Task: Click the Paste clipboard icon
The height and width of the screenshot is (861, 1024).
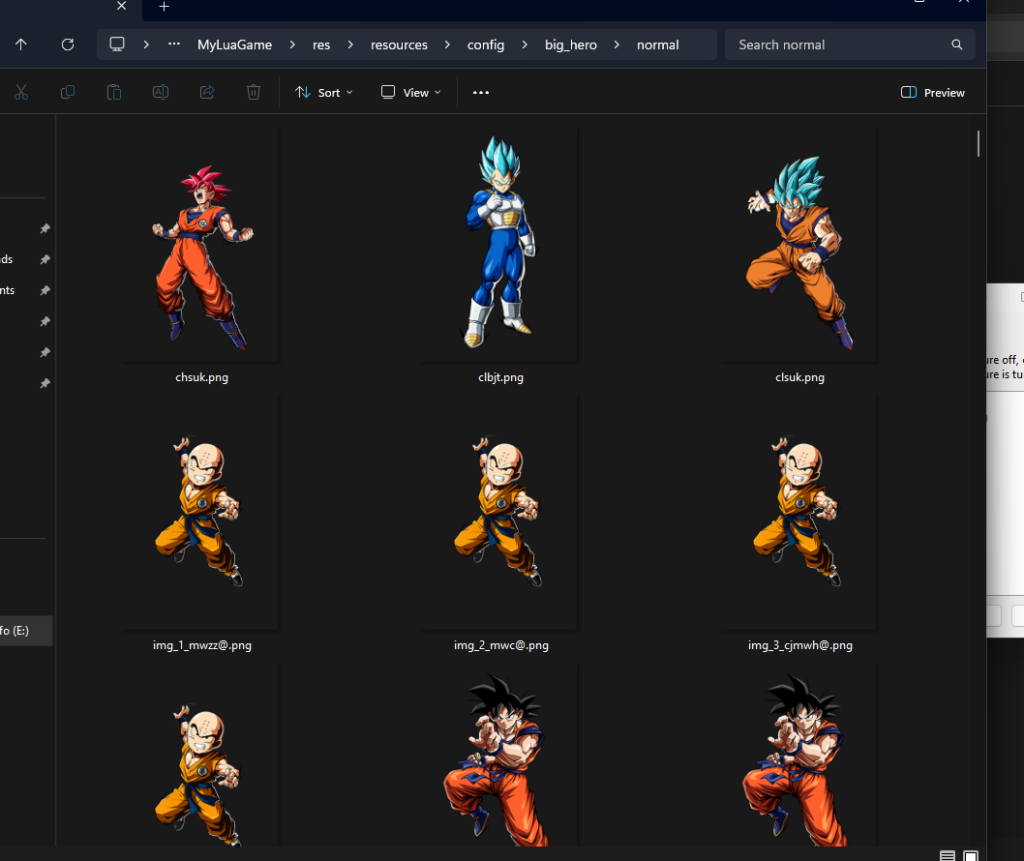Action: tap(114, 92)
